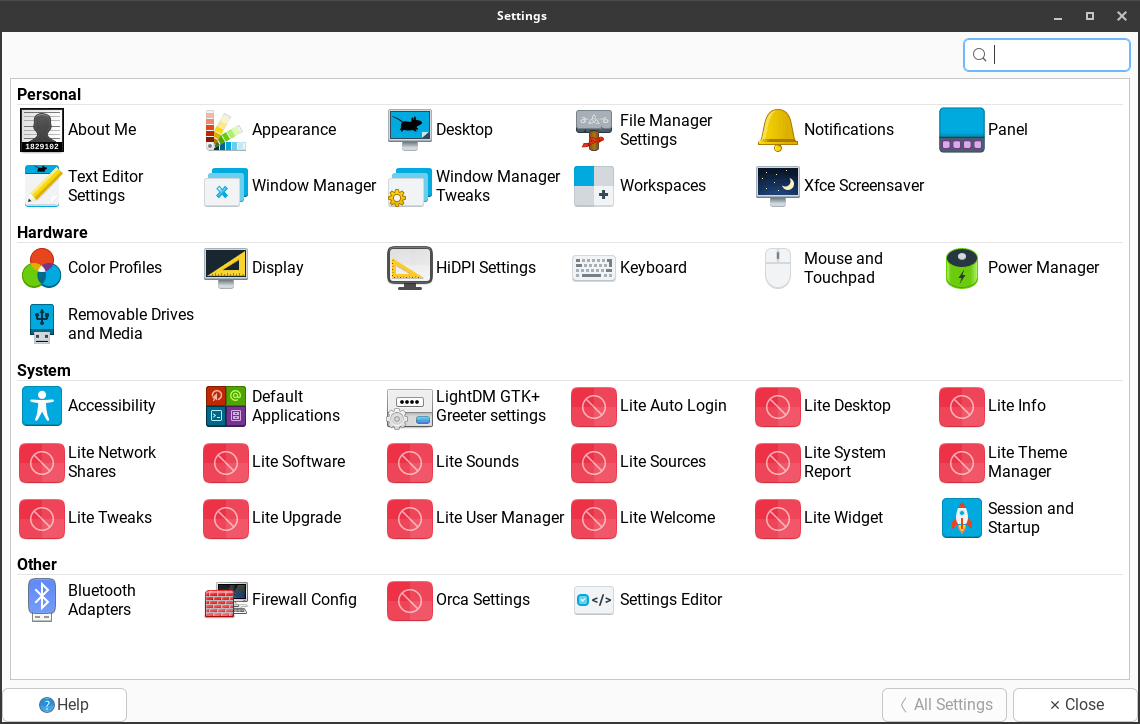The width and height of the screenshot is (1140, 724).
Task: Open the Settings Editor
Action: (x=593, y=600)
